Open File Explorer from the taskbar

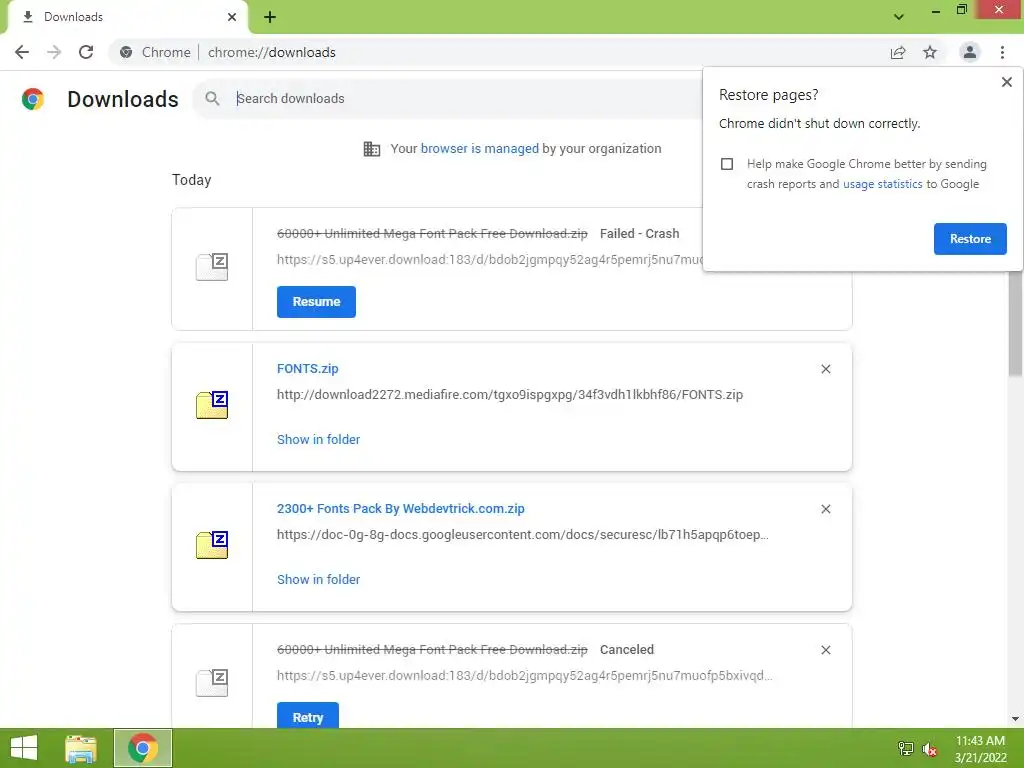81,748
